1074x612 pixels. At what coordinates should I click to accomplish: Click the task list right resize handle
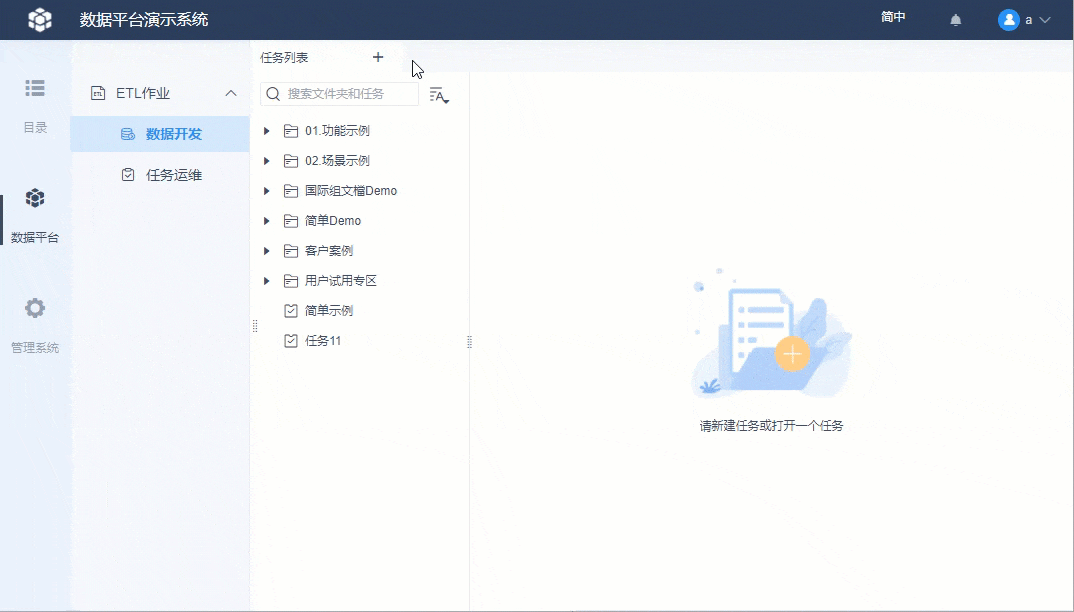coord(469,341)
